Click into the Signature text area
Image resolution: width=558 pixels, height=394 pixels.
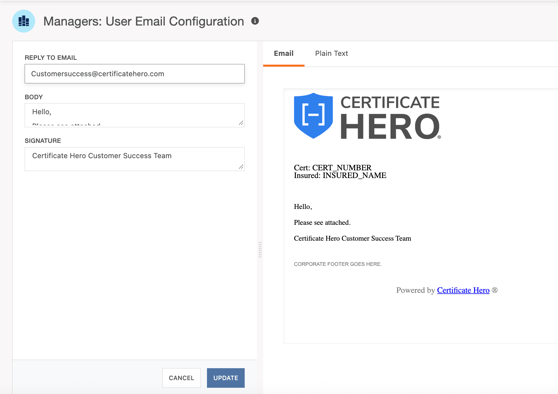point(135,159)
